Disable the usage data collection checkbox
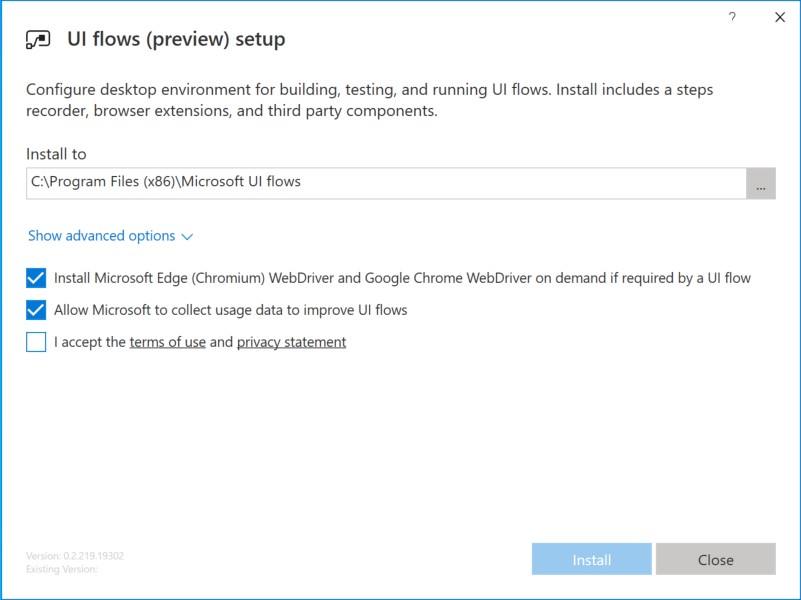 (x=37, y=310)
